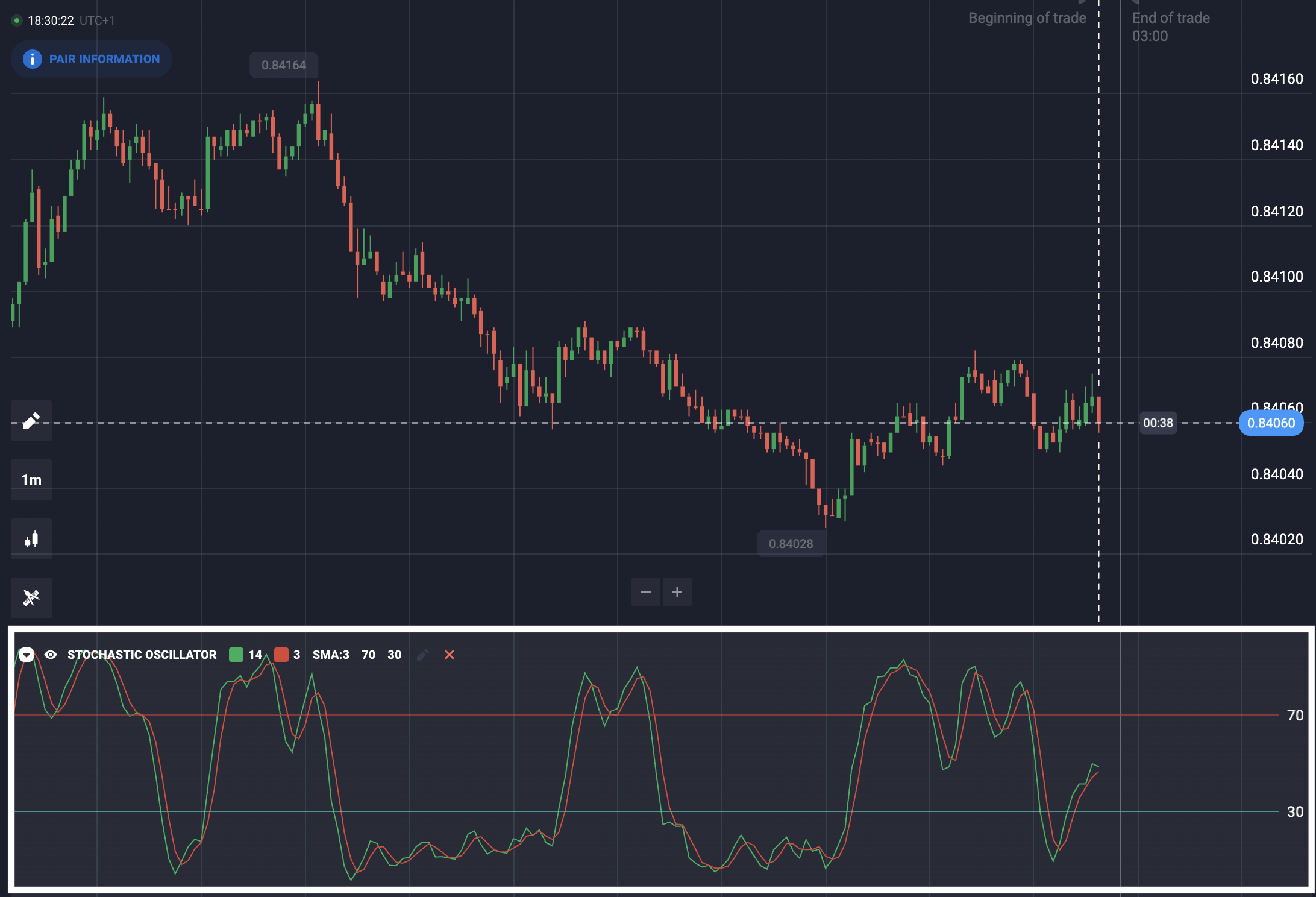The width and height of the screenshot is (1316, 897).
Task: Pick the red %D line color swatch
Action: 281,655
